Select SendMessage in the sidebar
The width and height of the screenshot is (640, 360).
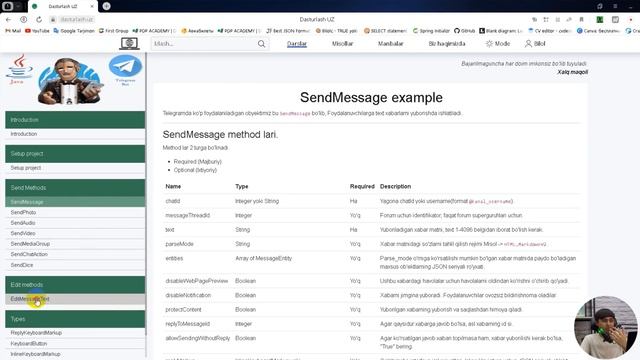point(75,202)
